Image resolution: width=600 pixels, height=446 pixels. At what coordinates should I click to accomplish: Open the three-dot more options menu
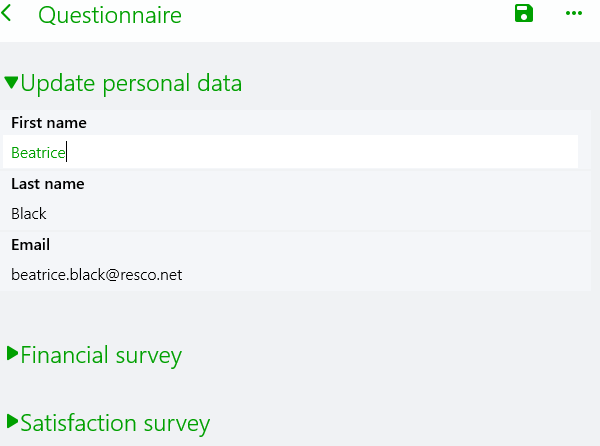point(574,13)
